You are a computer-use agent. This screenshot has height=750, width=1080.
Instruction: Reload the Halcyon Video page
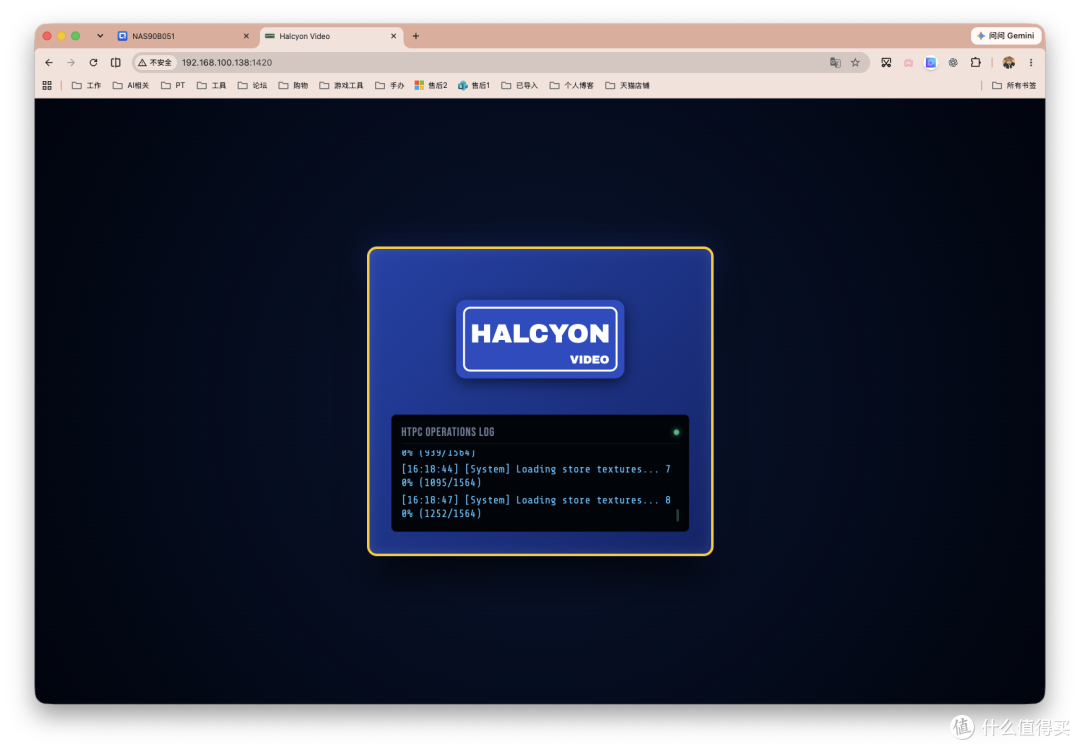click(x=93, y=63)
